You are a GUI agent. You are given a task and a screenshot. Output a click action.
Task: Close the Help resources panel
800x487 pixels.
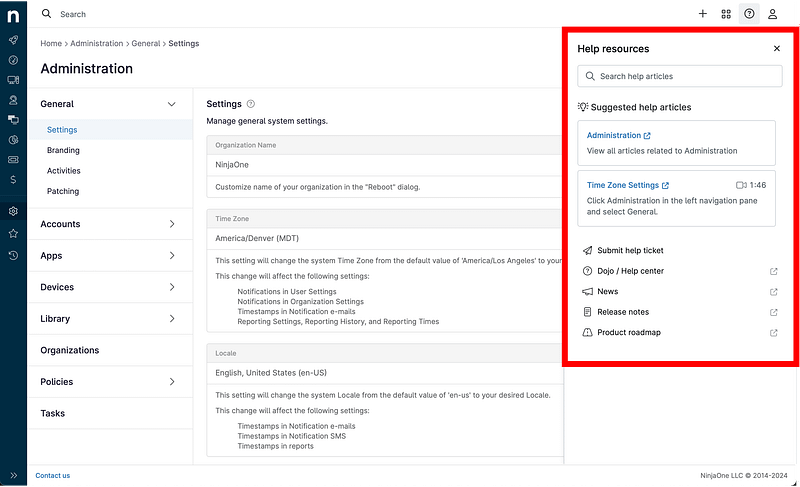coord(777,48)
